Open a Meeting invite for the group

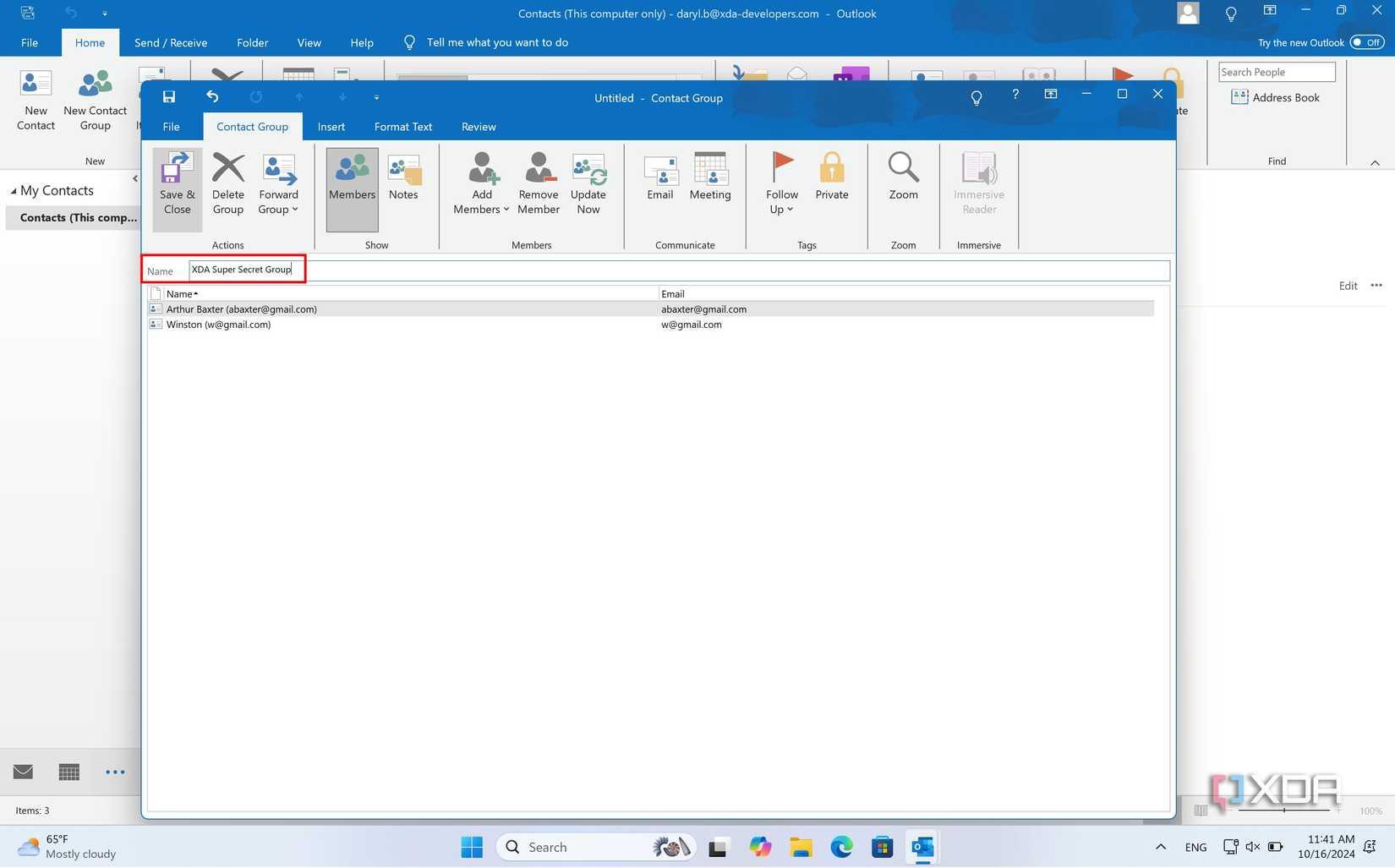[709, 177]
